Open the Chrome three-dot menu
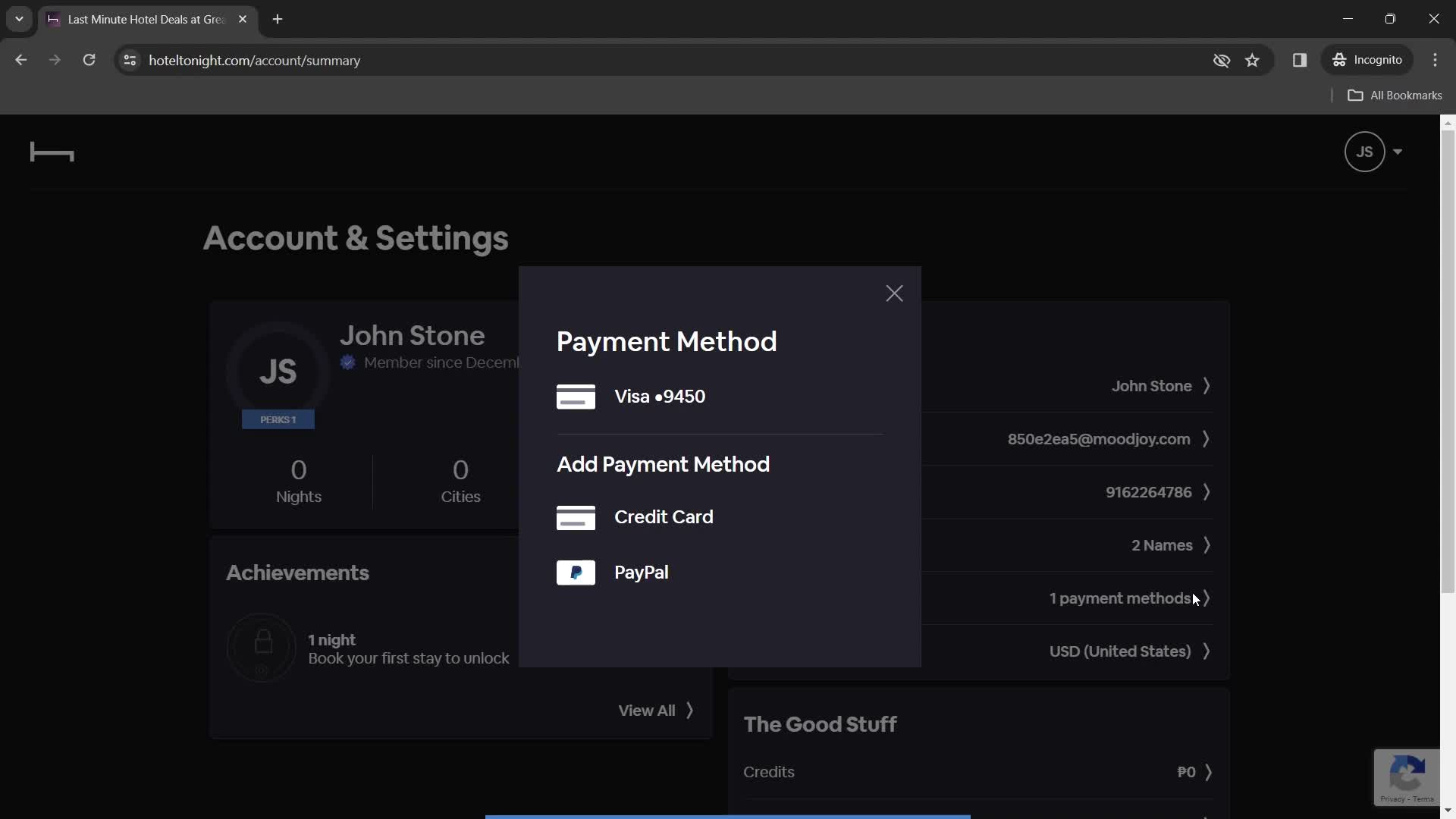Screen dimensions: 1456x819 (1436, 60)
